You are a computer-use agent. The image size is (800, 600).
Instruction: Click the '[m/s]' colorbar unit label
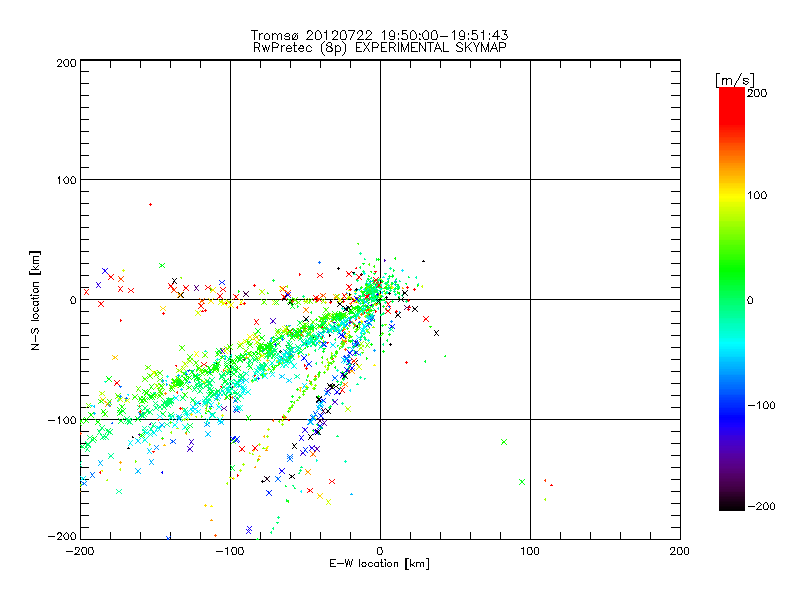coord(735,80)
